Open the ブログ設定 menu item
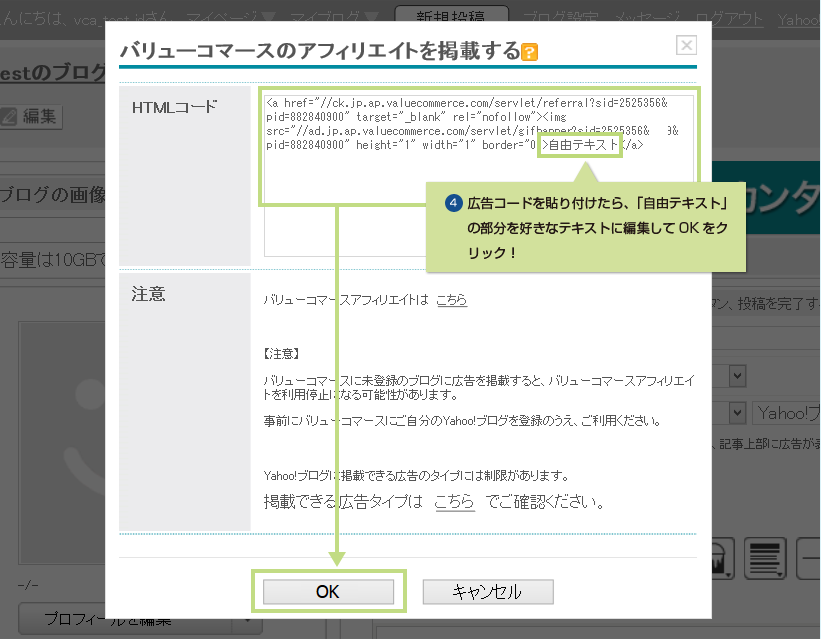Viewport: 821px width, 639px height. 560,19
